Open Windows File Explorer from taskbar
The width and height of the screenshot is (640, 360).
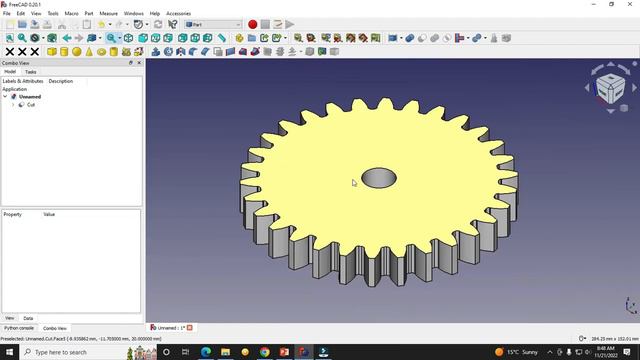(225, 352)
